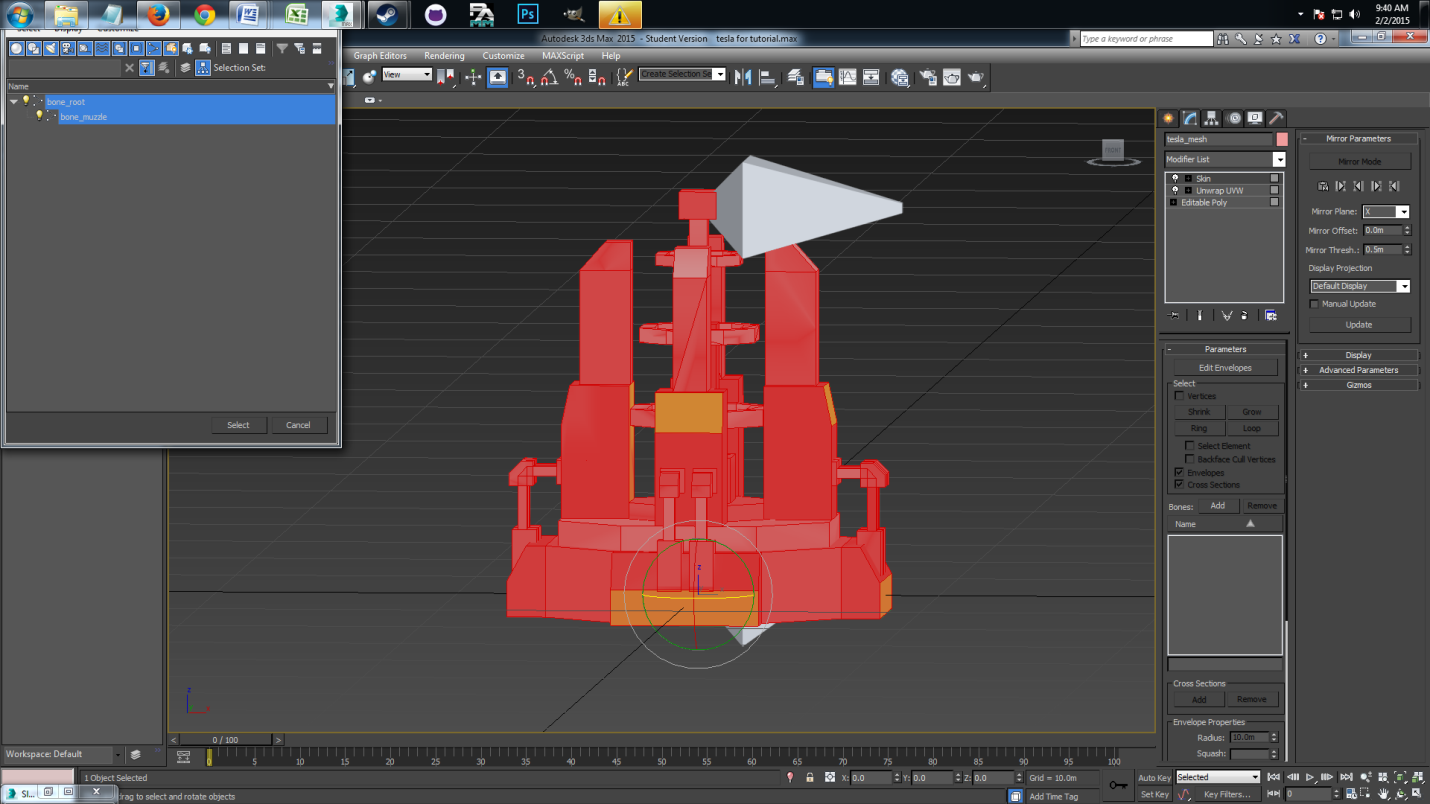Screen dimensions: 1430x804
Task: Open the Help menu
Action: tap(611, 56)
